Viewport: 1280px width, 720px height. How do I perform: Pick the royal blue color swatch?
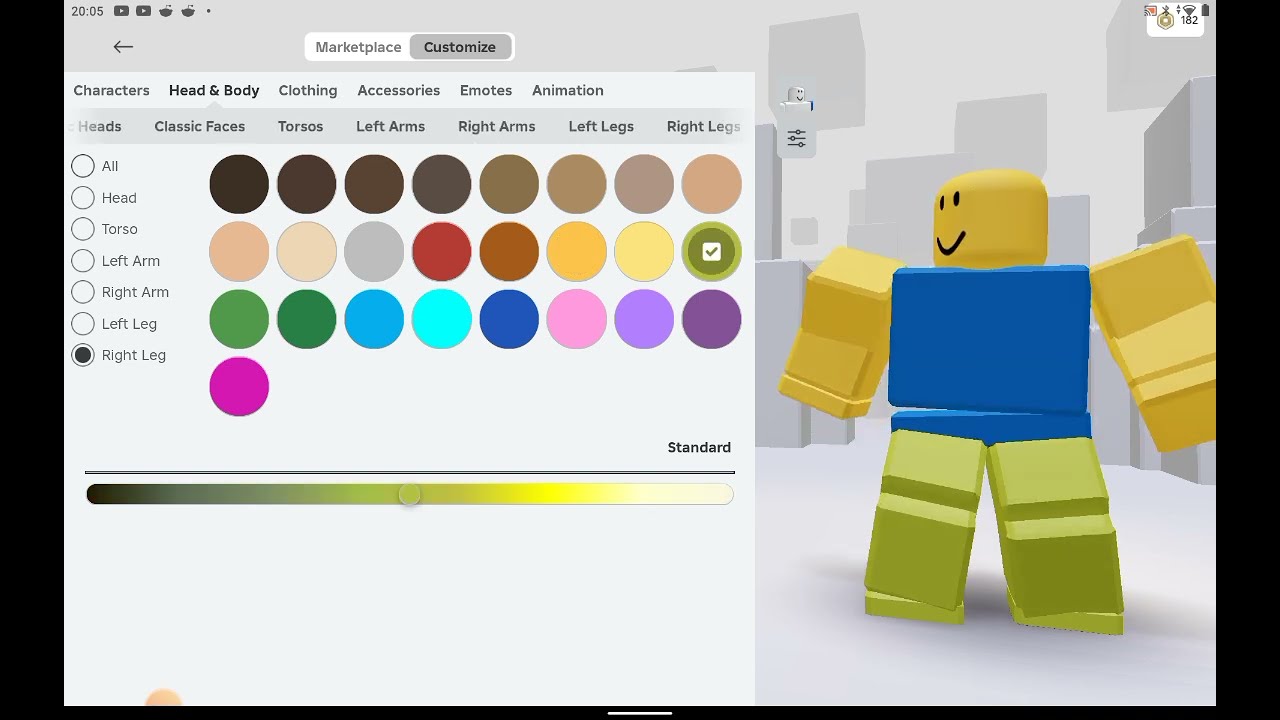509,319
